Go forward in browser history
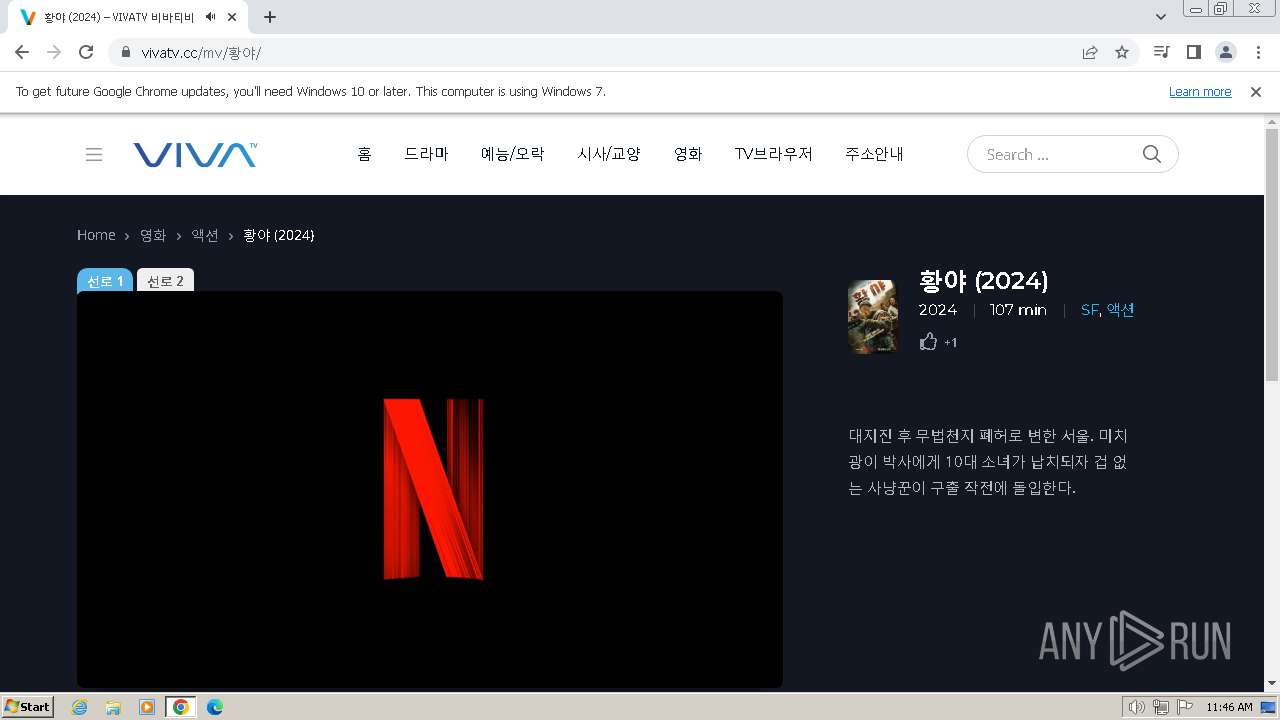Image resolution: width=1280 pixels, height=720 pixels. pyautogui.click(x=54, y=52)
